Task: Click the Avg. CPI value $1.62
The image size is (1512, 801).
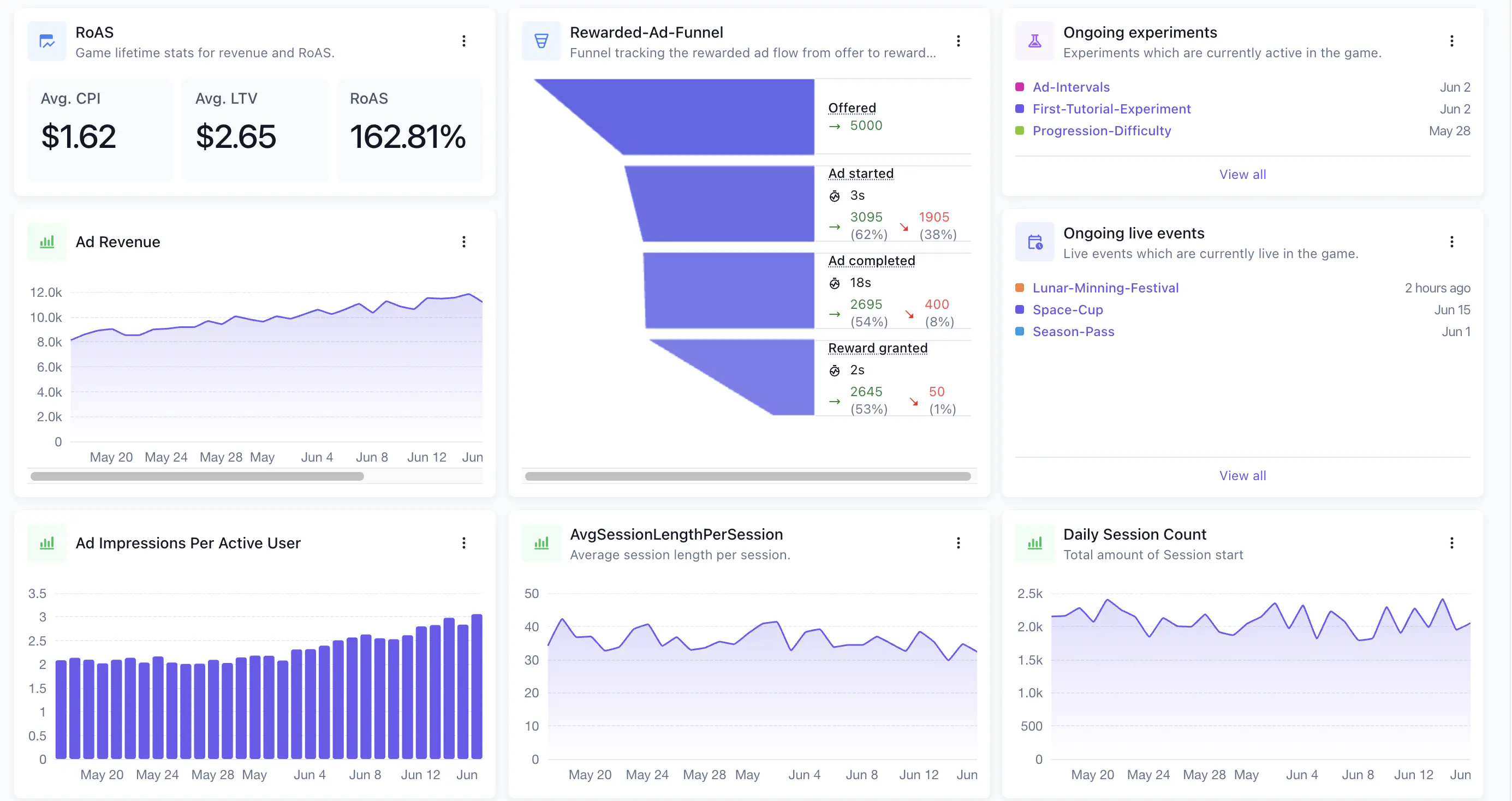Action: pos(79,137)
